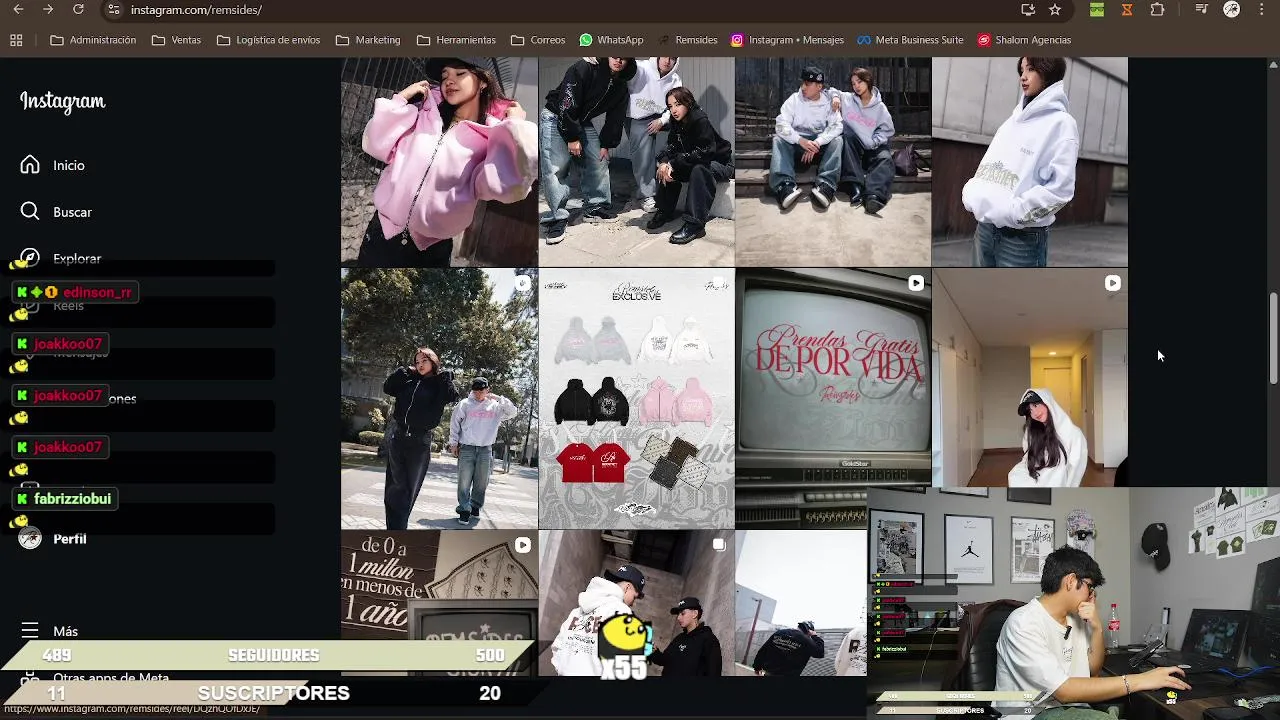Click the address bar URL field
The height and width of the screenshot is (720, 1280).
560,10
